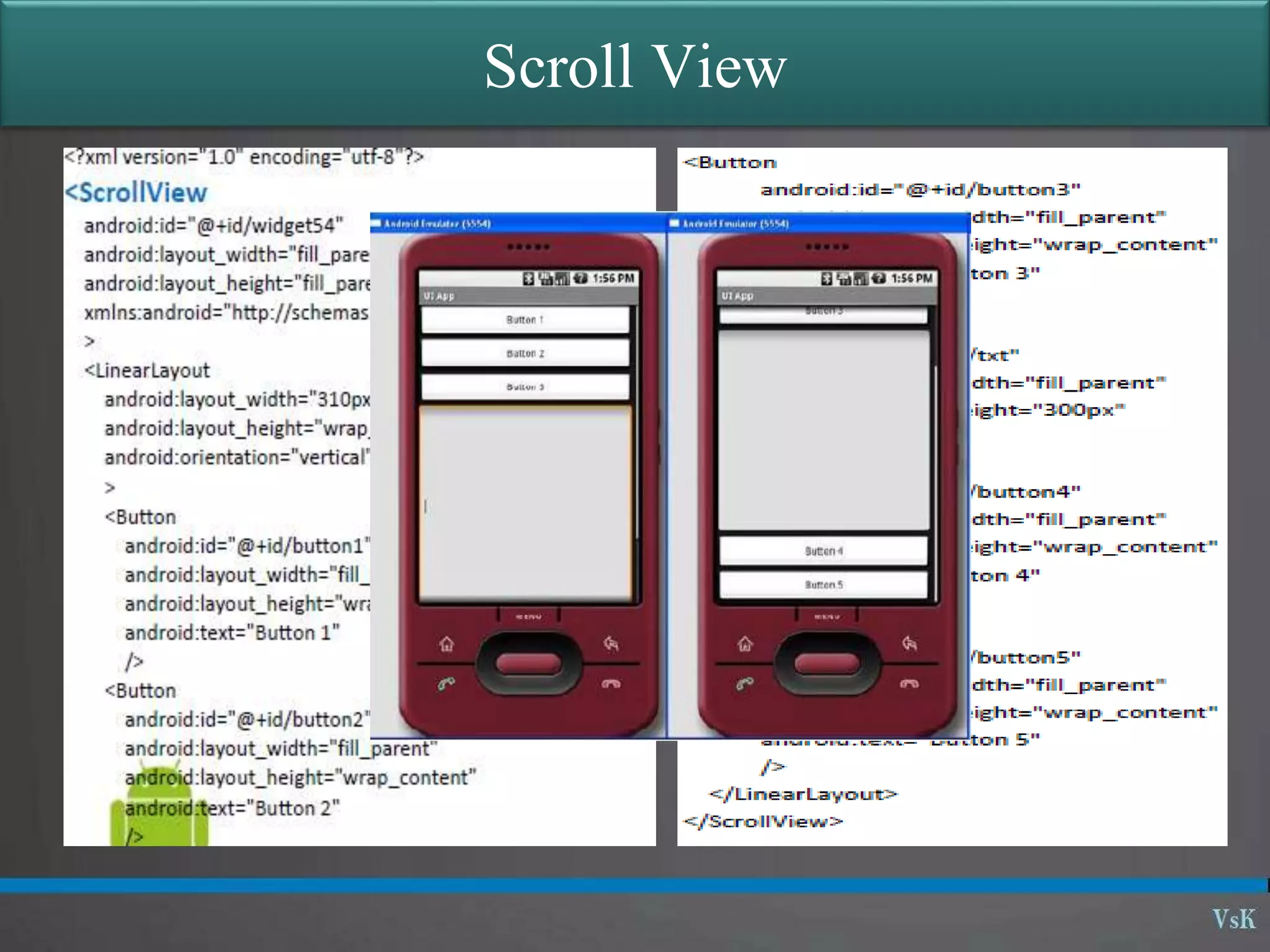Viewport: 1270px width, 952px height.
Task: Tap green call icon on left phone
Action: pos(446,684)
